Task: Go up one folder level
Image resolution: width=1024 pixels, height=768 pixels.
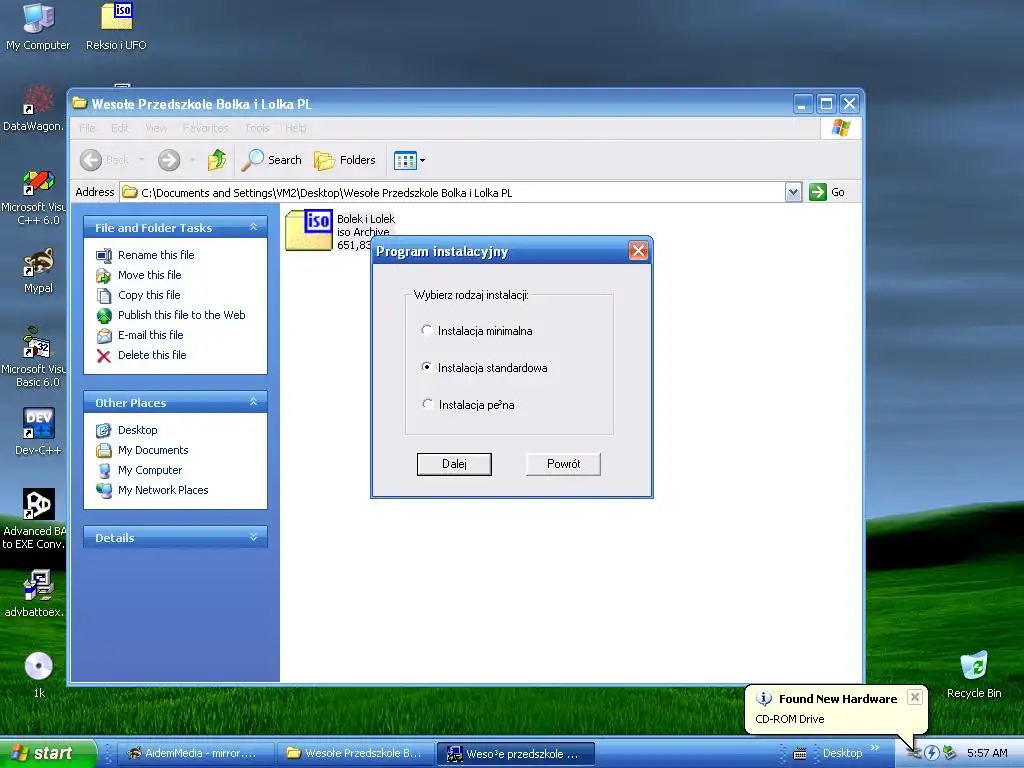Action: click(x=217, y=160)
